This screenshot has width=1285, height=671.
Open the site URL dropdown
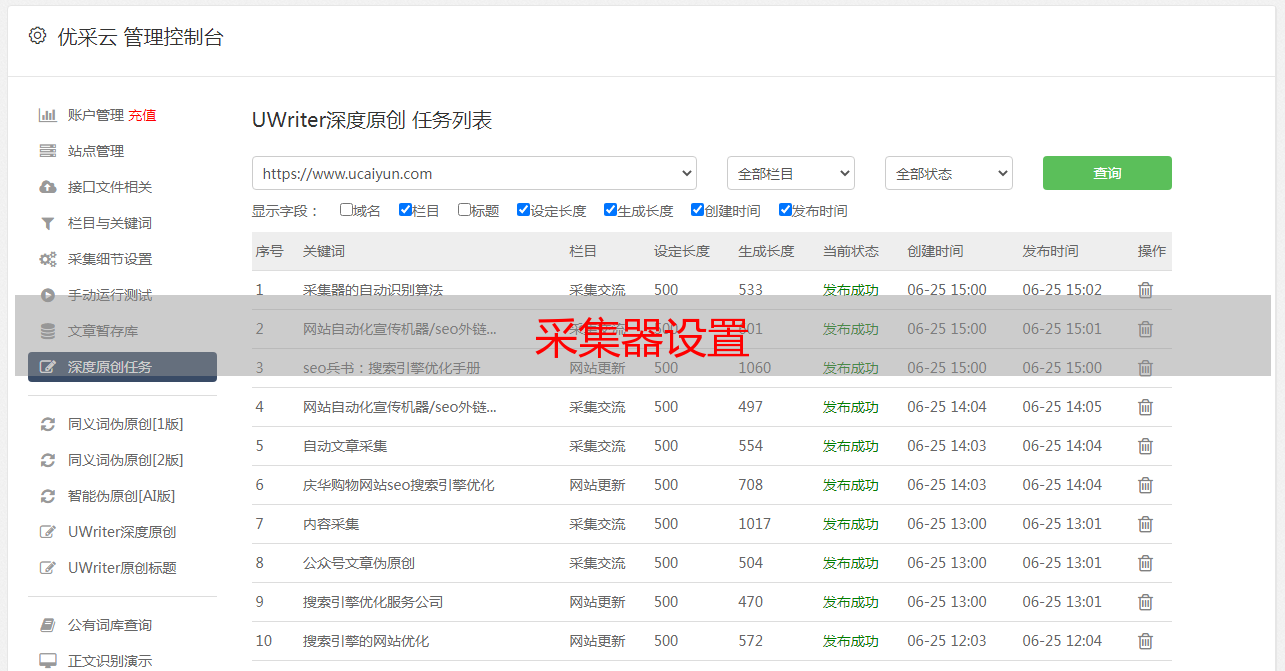coord(474,173)
